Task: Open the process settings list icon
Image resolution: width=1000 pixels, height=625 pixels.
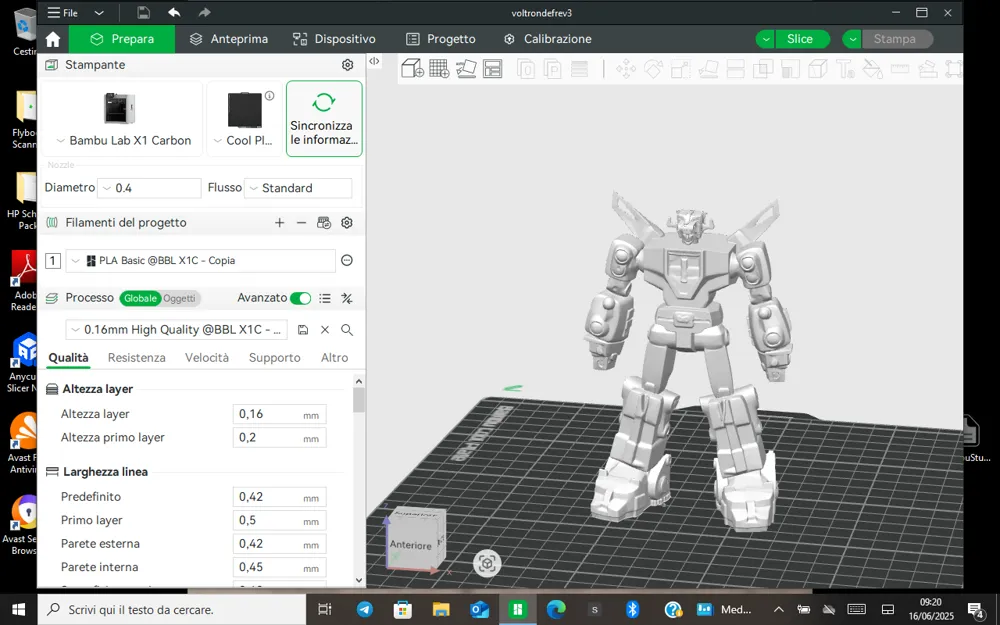Action: [325, 298]
